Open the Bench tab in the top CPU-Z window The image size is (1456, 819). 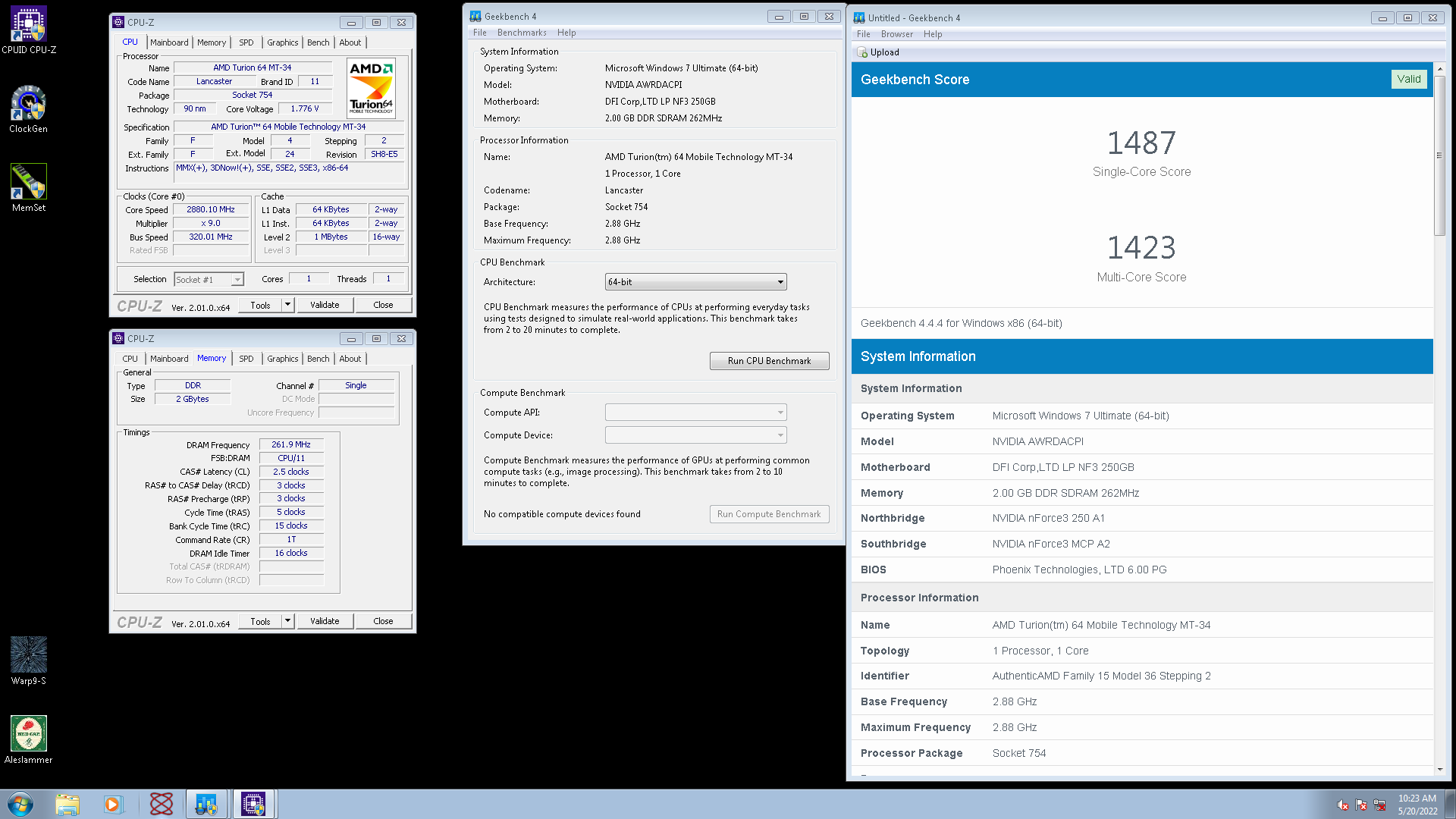point(318,42)
